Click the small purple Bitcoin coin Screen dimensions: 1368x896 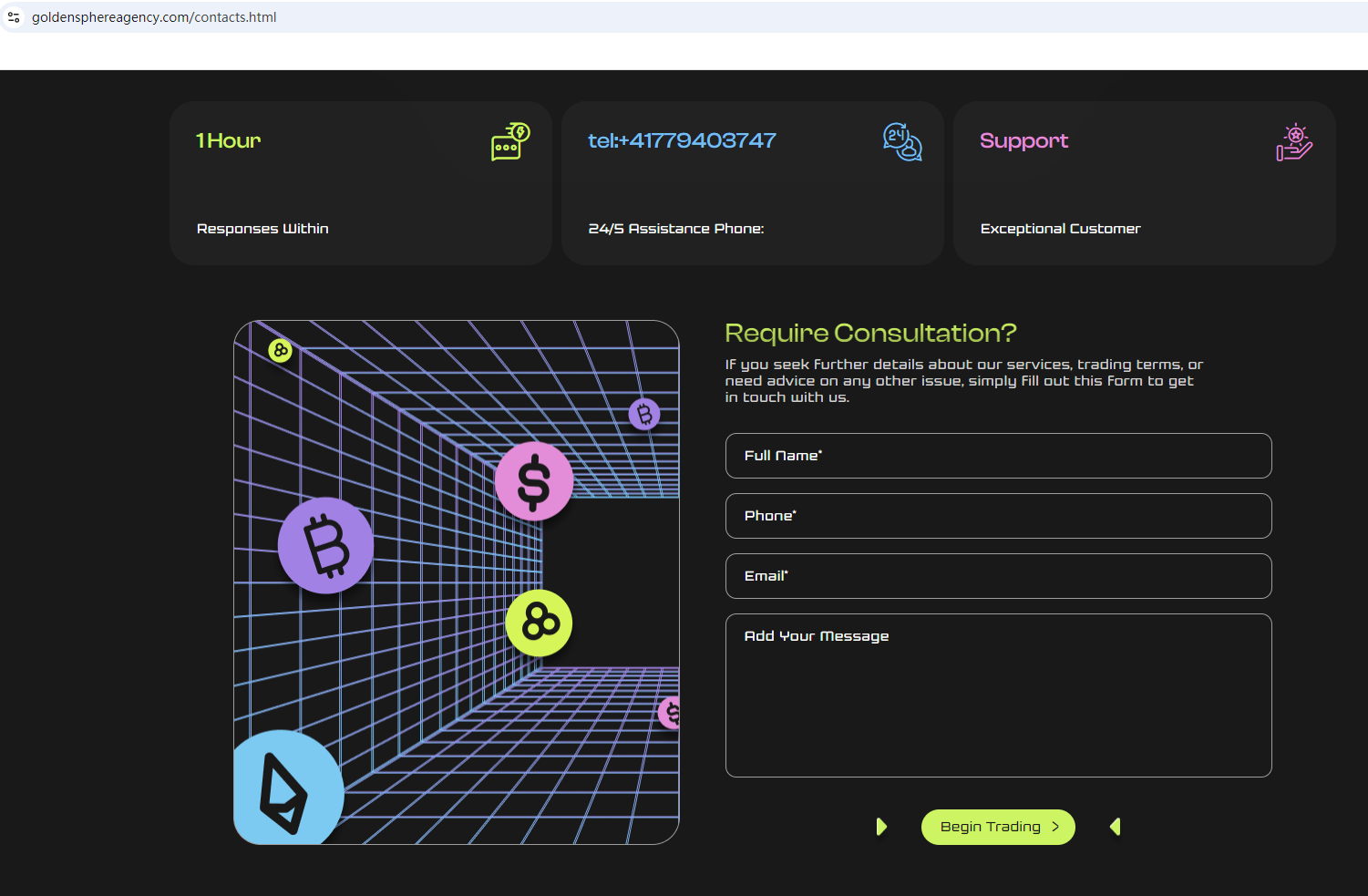(x=644, y=415)
